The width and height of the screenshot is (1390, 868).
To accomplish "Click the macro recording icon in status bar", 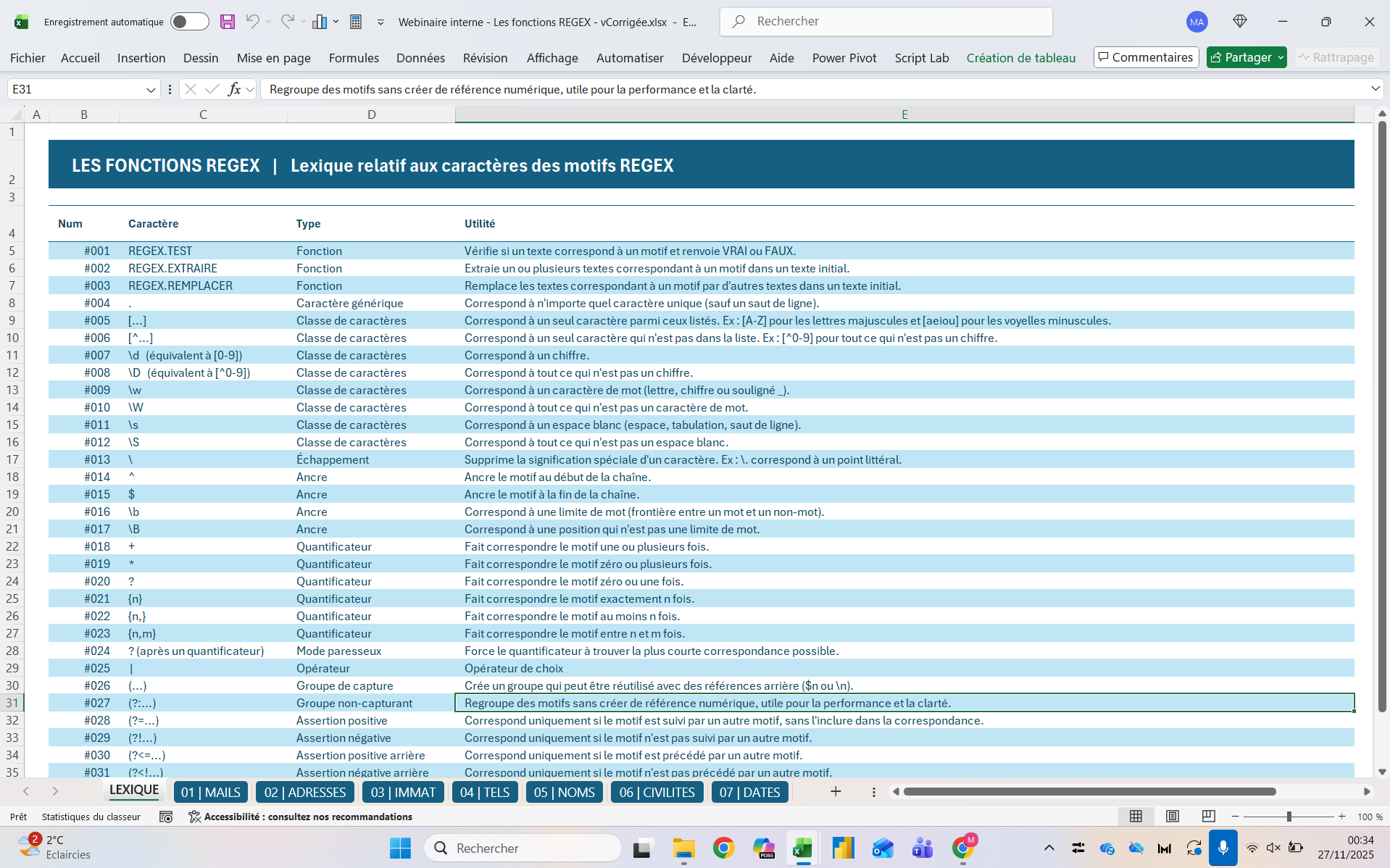I will pos(166,817).
